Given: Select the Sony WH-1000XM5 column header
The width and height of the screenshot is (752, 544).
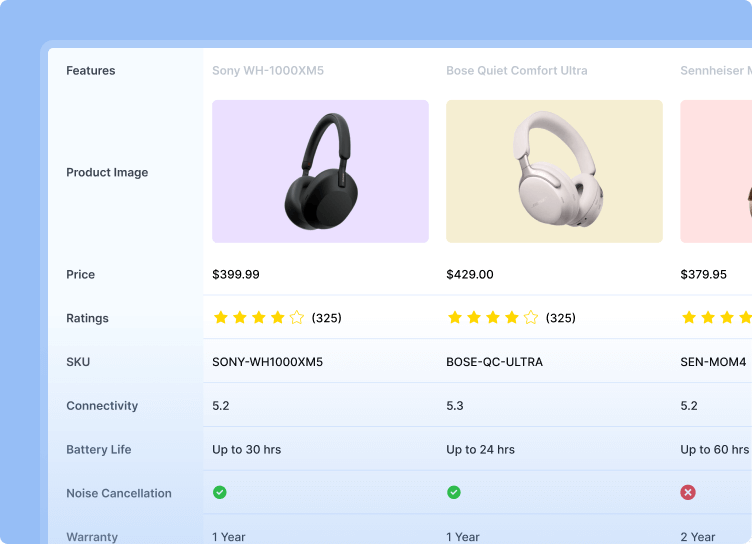Looking at the screenshot, I should click(x=268, y=71).
